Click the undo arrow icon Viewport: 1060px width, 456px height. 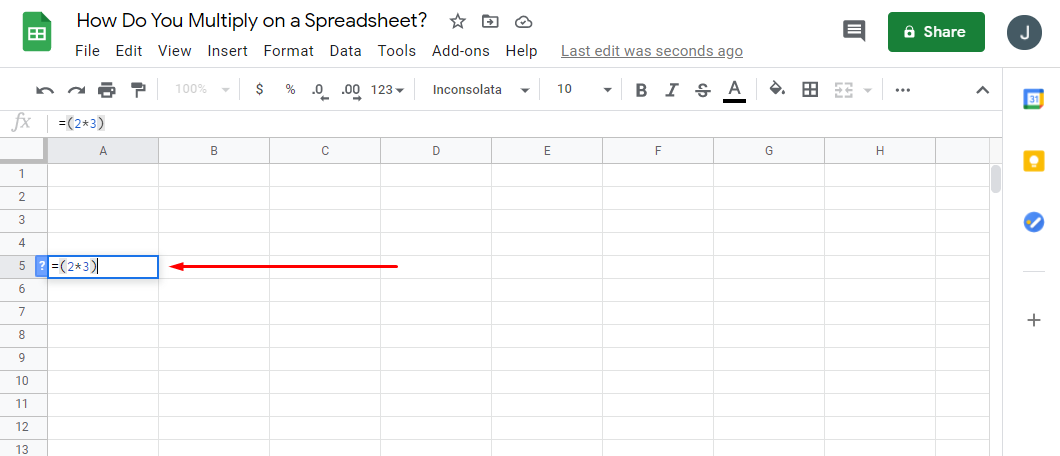(x=45, y=90)
